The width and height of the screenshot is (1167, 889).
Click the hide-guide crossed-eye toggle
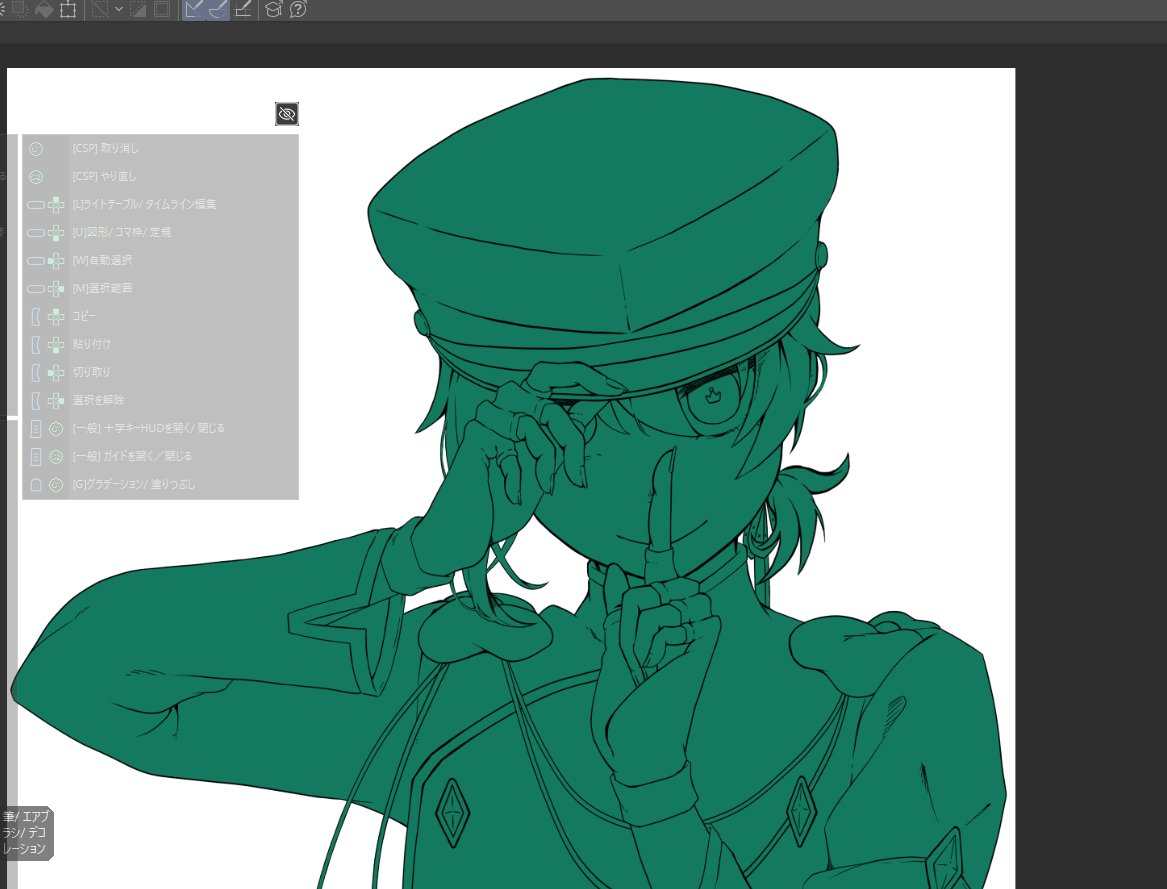pyautogui.click(x=287, y=114)
